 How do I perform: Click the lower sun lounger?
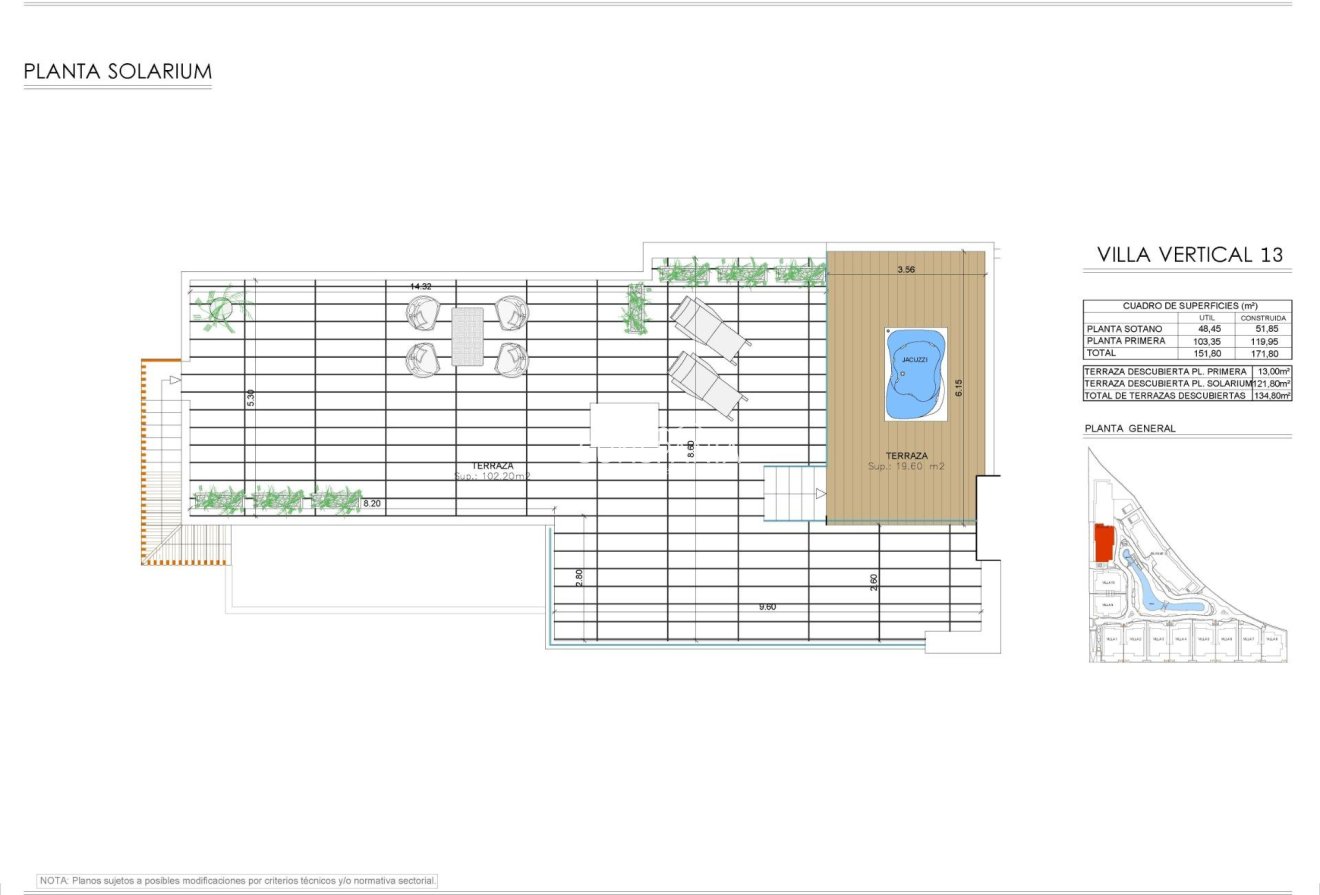click(707, 385)
